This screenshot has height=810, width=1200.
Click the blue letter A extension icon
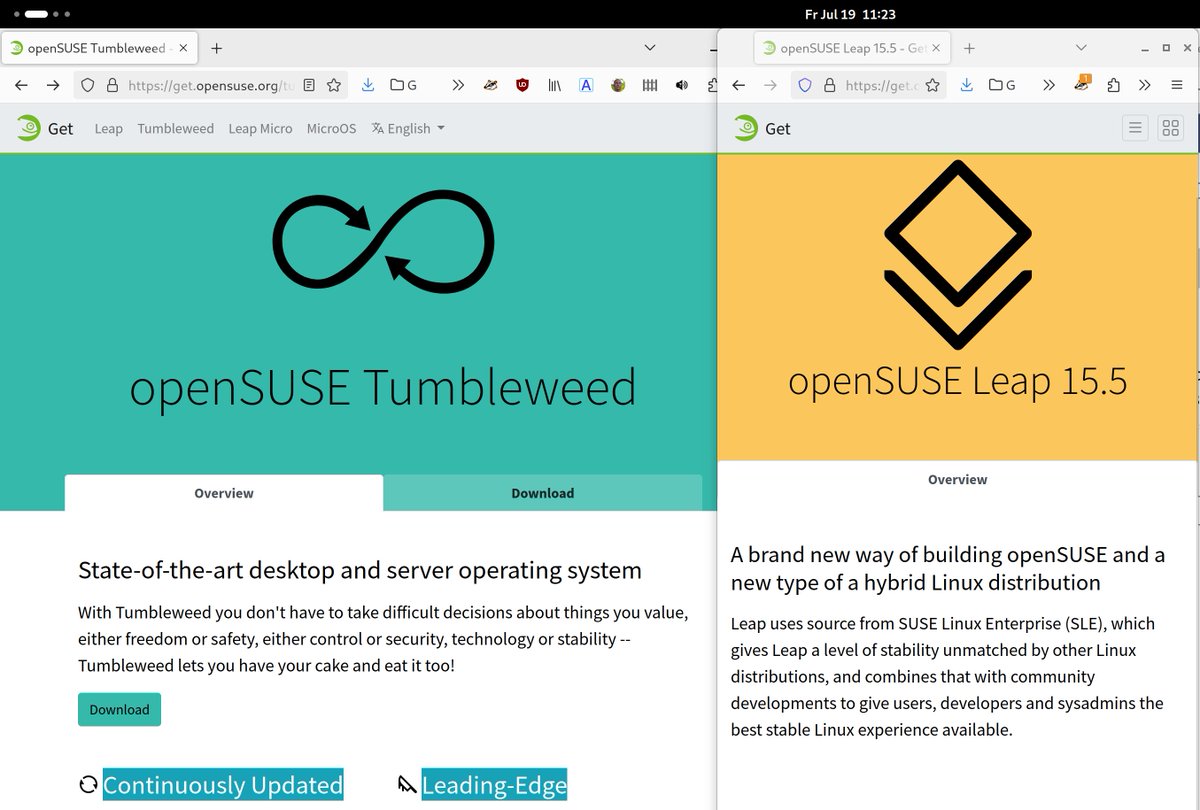[x=586, y=85]
